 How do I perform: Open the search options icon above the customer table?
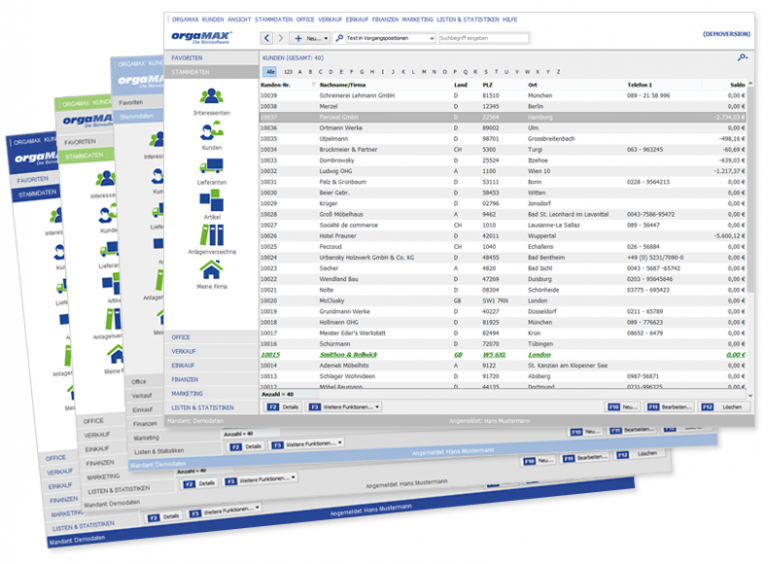(x=743, y=58)
